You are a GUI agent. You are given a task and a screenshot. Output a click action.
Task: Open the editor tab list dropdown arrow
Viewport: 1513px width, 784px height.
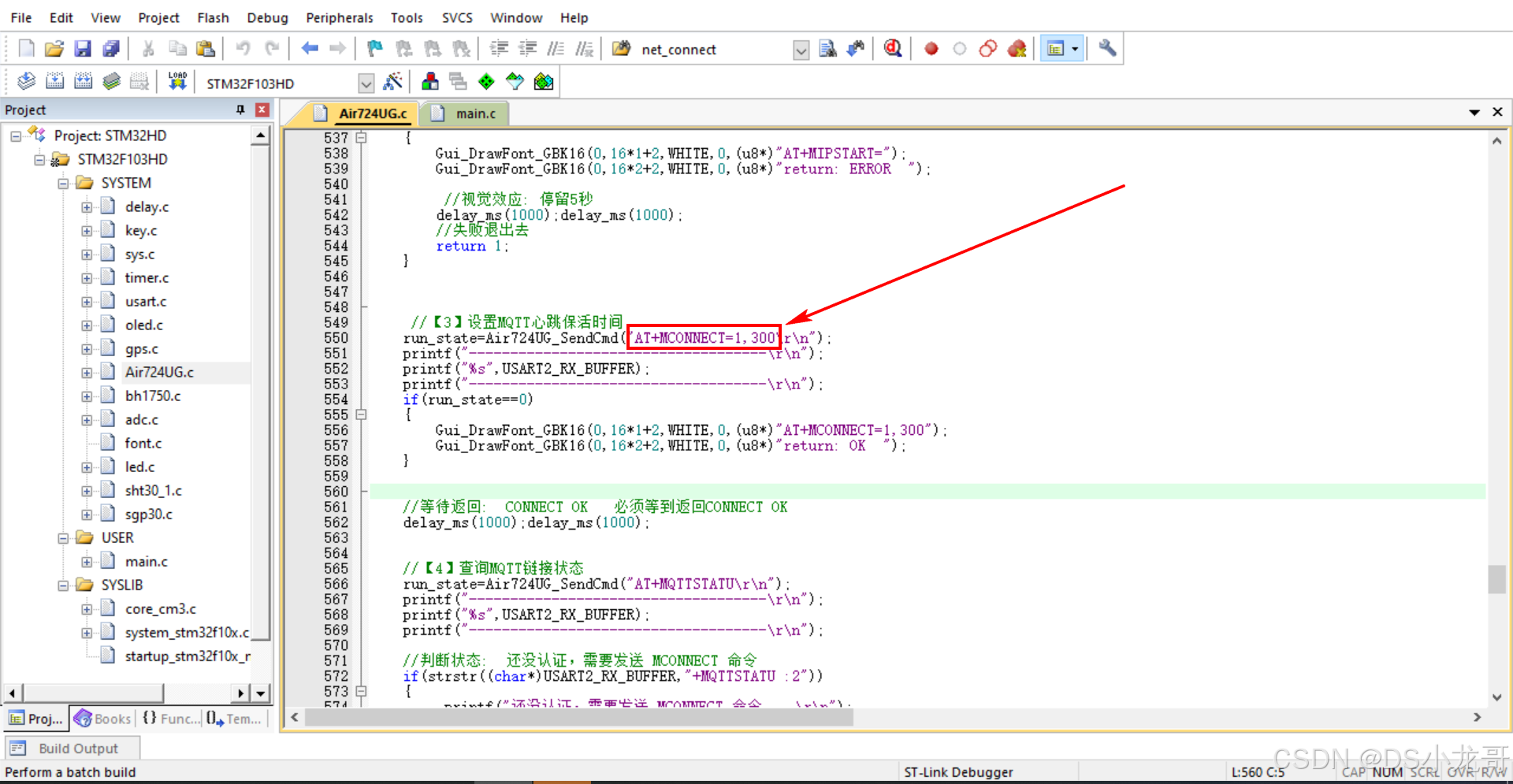[x=1474, y=113]
